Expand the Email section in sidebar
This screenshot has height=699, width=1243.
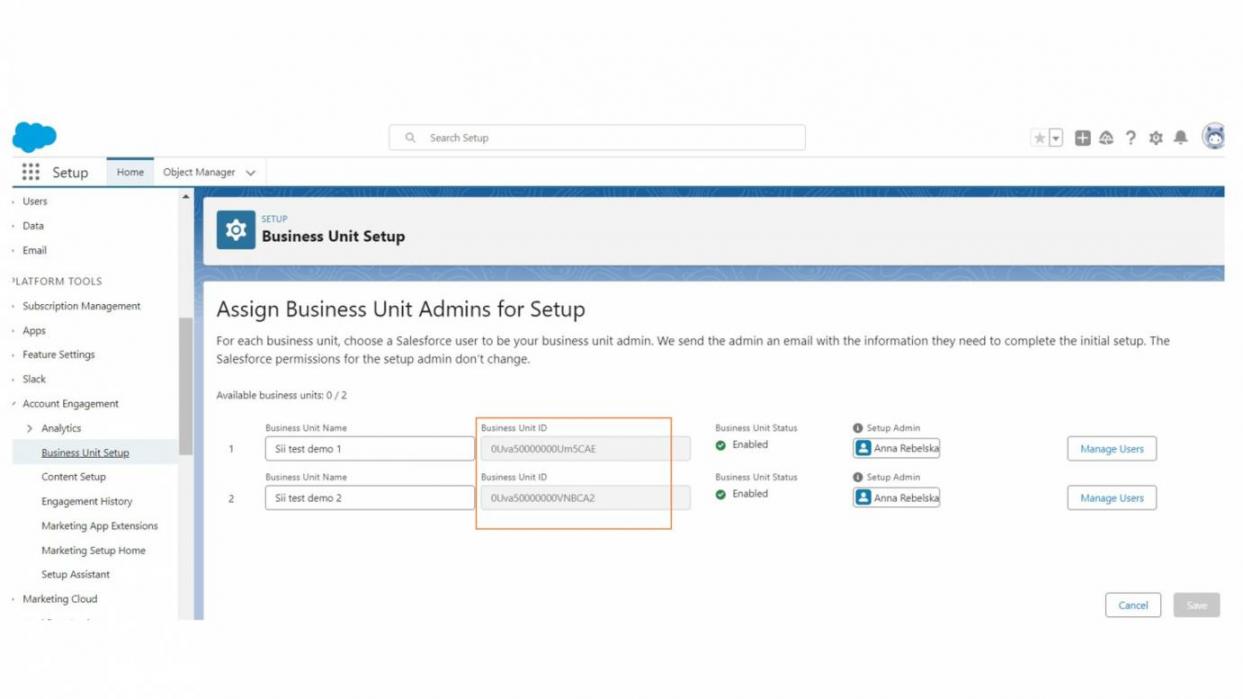pos(14,250)
